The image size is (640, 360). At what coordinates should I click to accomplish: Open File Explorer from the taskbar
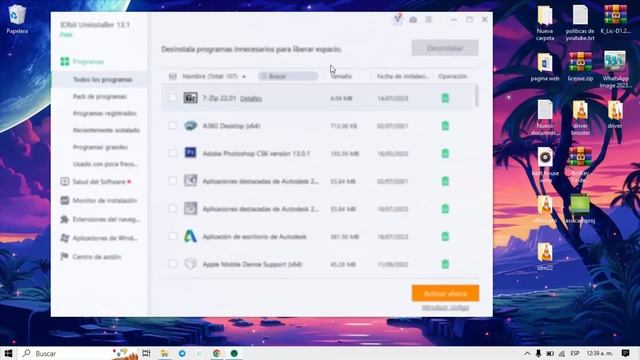click(164, 353)
